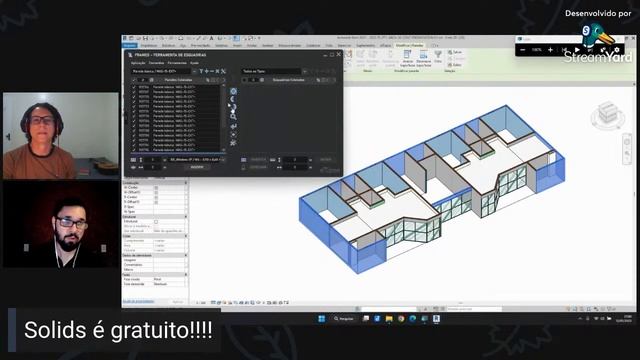Open the Ajuda de propriedades link
This screenshot has width=640, height=360.
[x=138, y=302]
